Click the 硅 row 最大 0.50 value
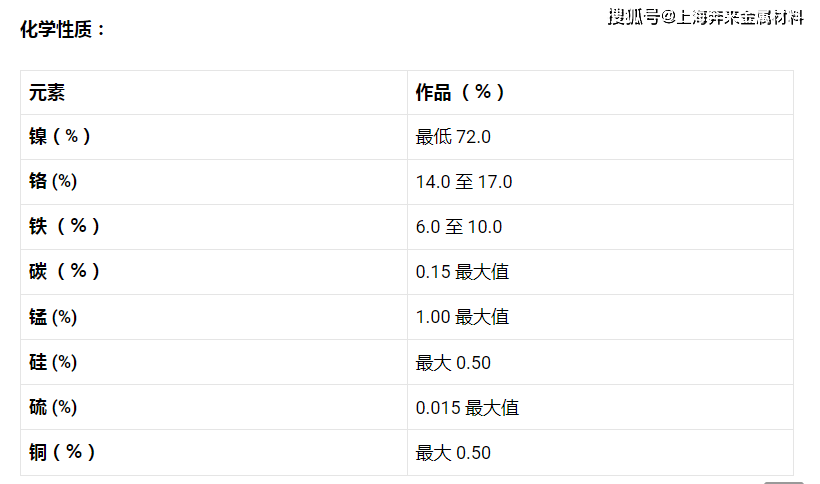The image size is (820, 484). [453, 363]
